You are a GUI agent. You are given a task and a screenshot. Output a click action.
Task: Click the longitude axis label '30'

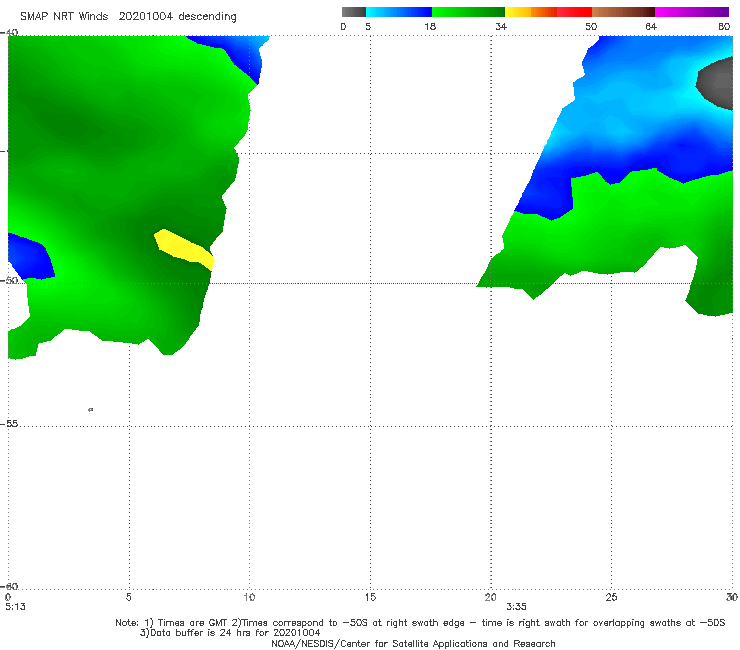[x=732, y=598]
